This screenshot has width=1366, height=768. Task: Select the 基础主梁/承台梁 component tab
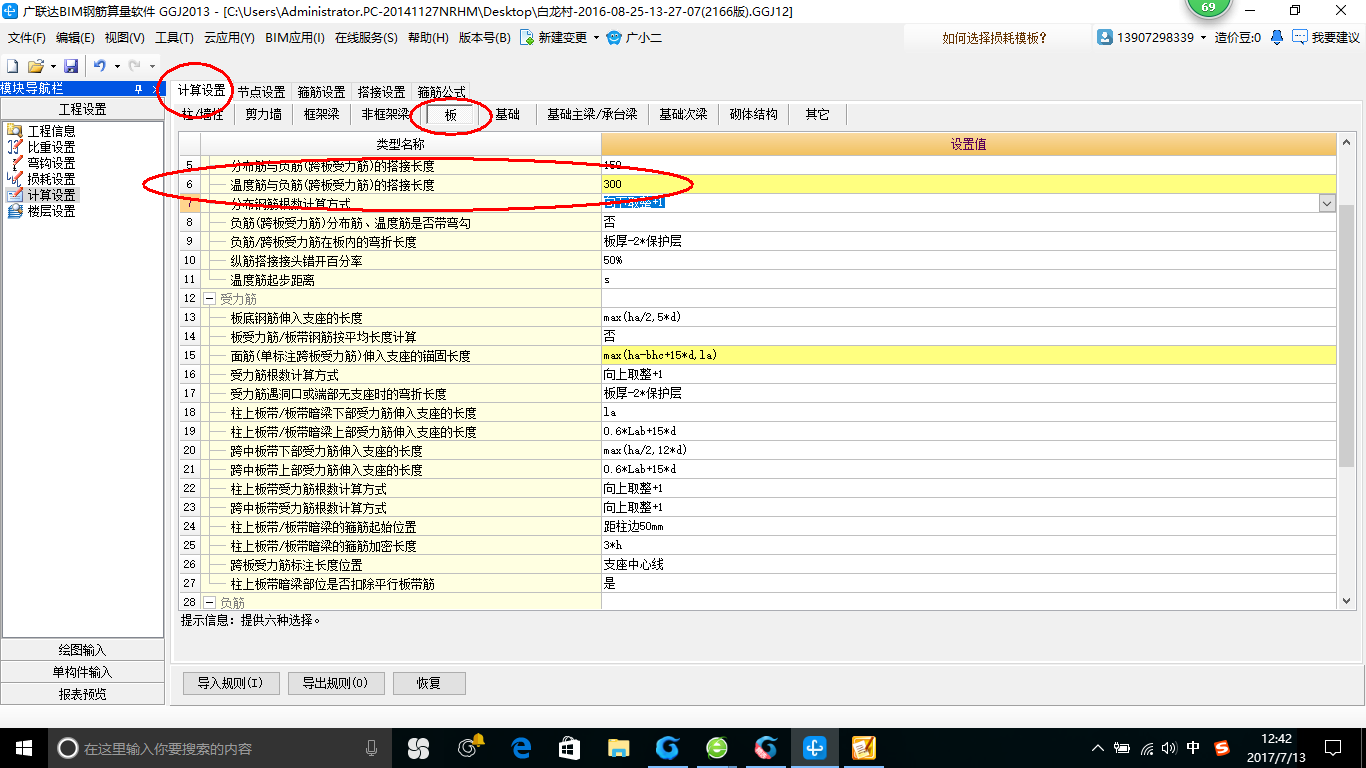point(592,114)
